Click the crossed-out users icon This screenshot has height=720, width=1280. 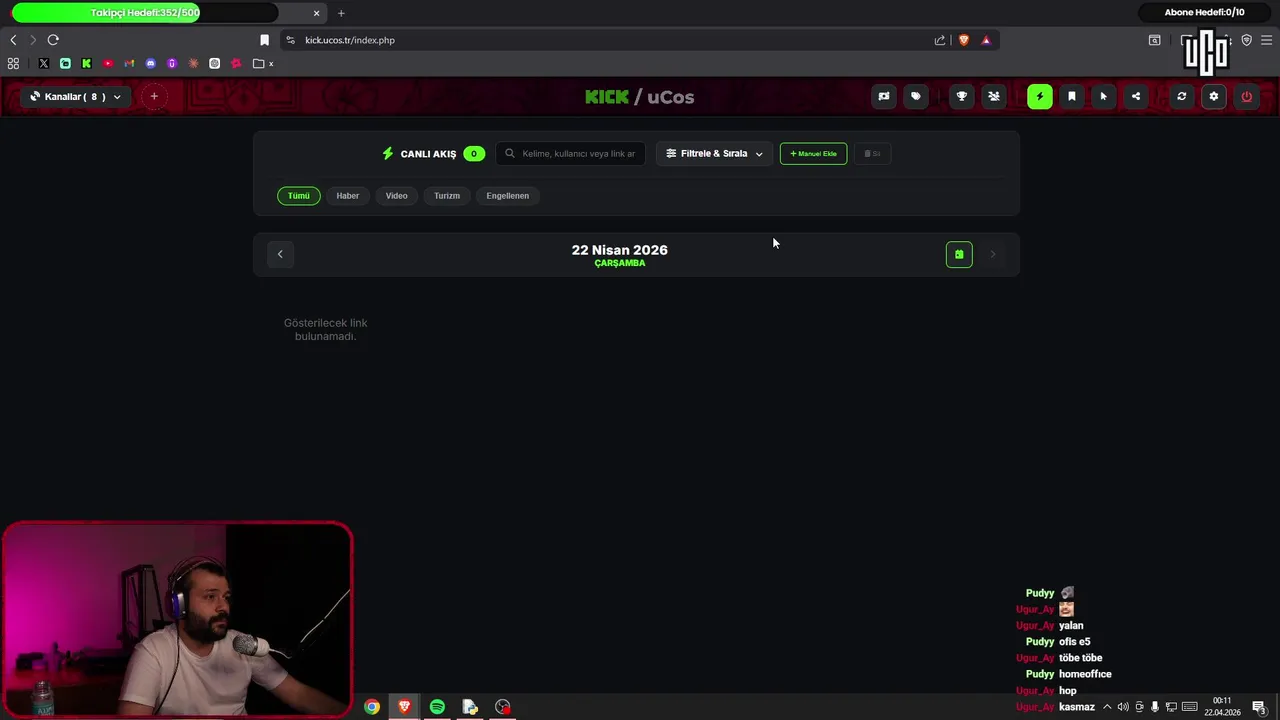(x=994, y=97)
